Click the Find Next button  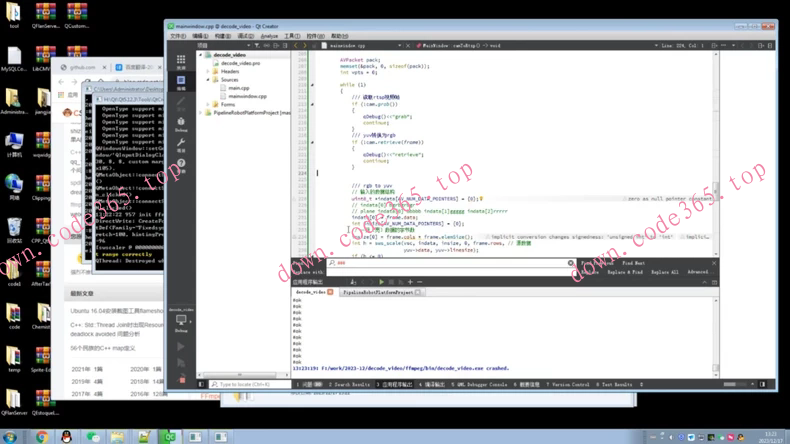coord(634,263)
